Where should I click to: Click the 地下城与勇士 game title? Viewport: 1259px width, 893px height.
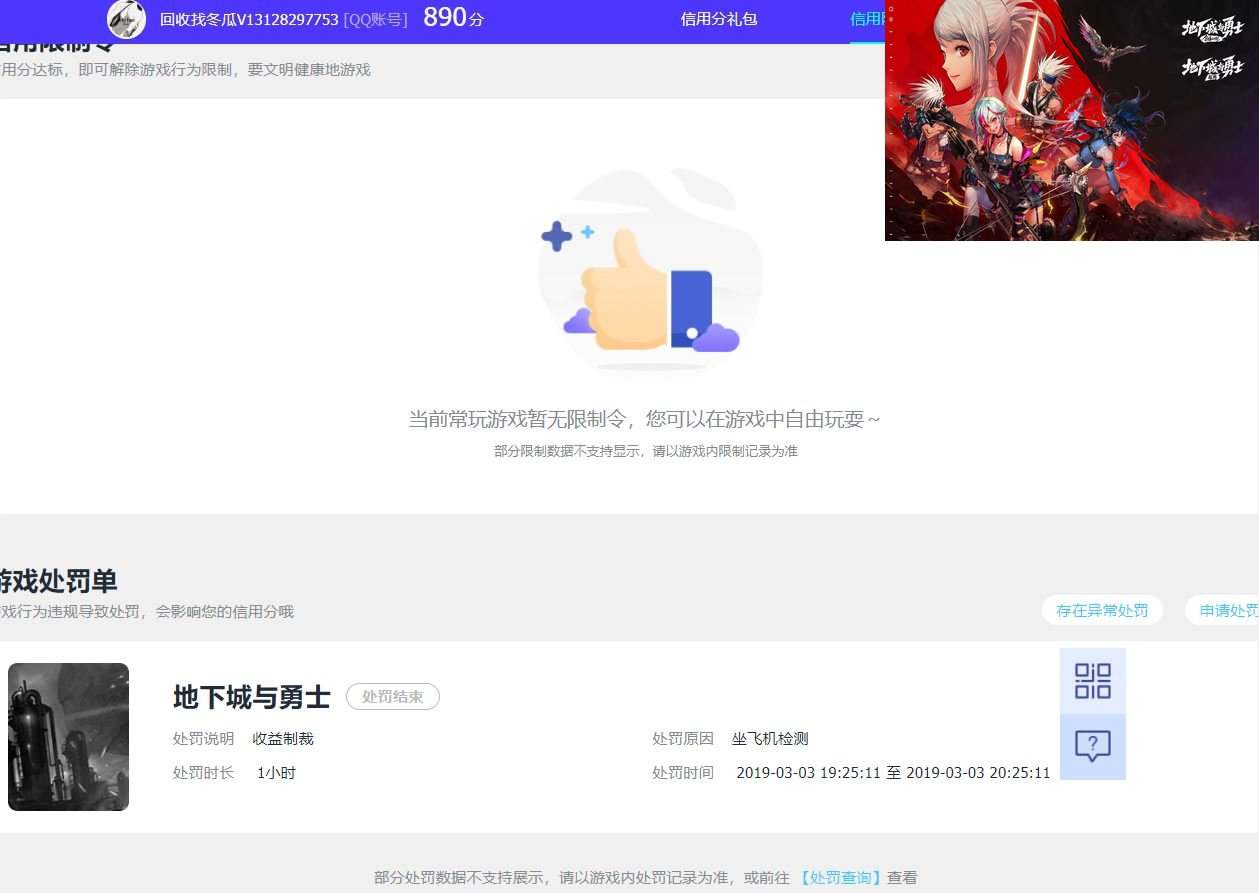pos(252,697)
